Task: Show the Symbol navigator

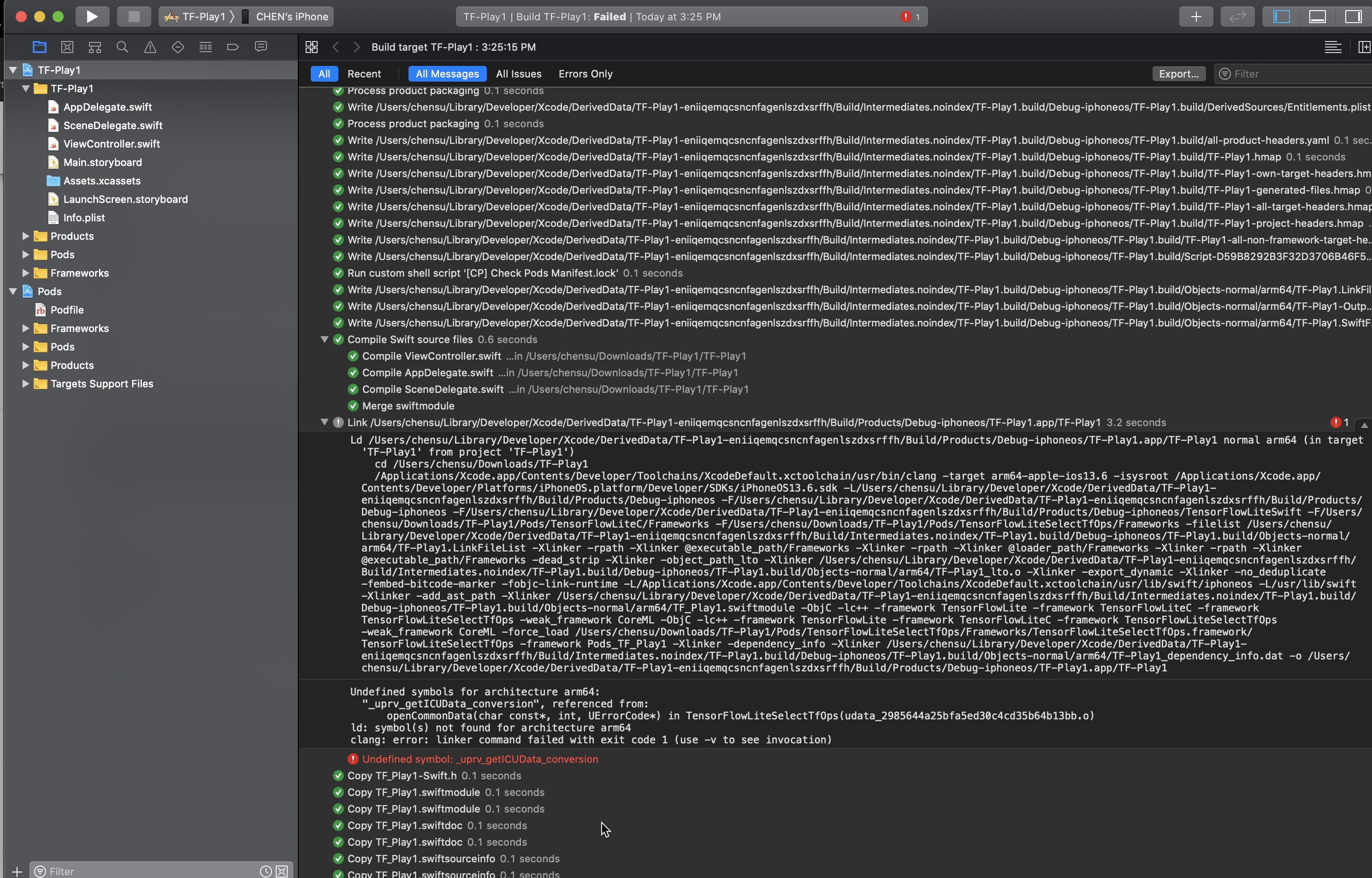Action: tap(95, 47)
